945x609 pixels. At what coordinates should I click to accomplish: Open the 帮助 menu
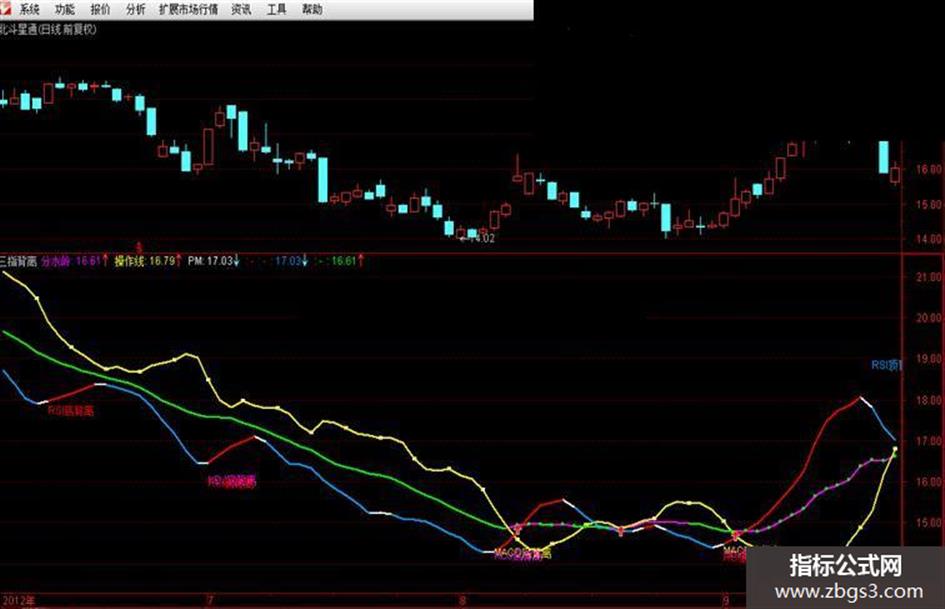312,10
